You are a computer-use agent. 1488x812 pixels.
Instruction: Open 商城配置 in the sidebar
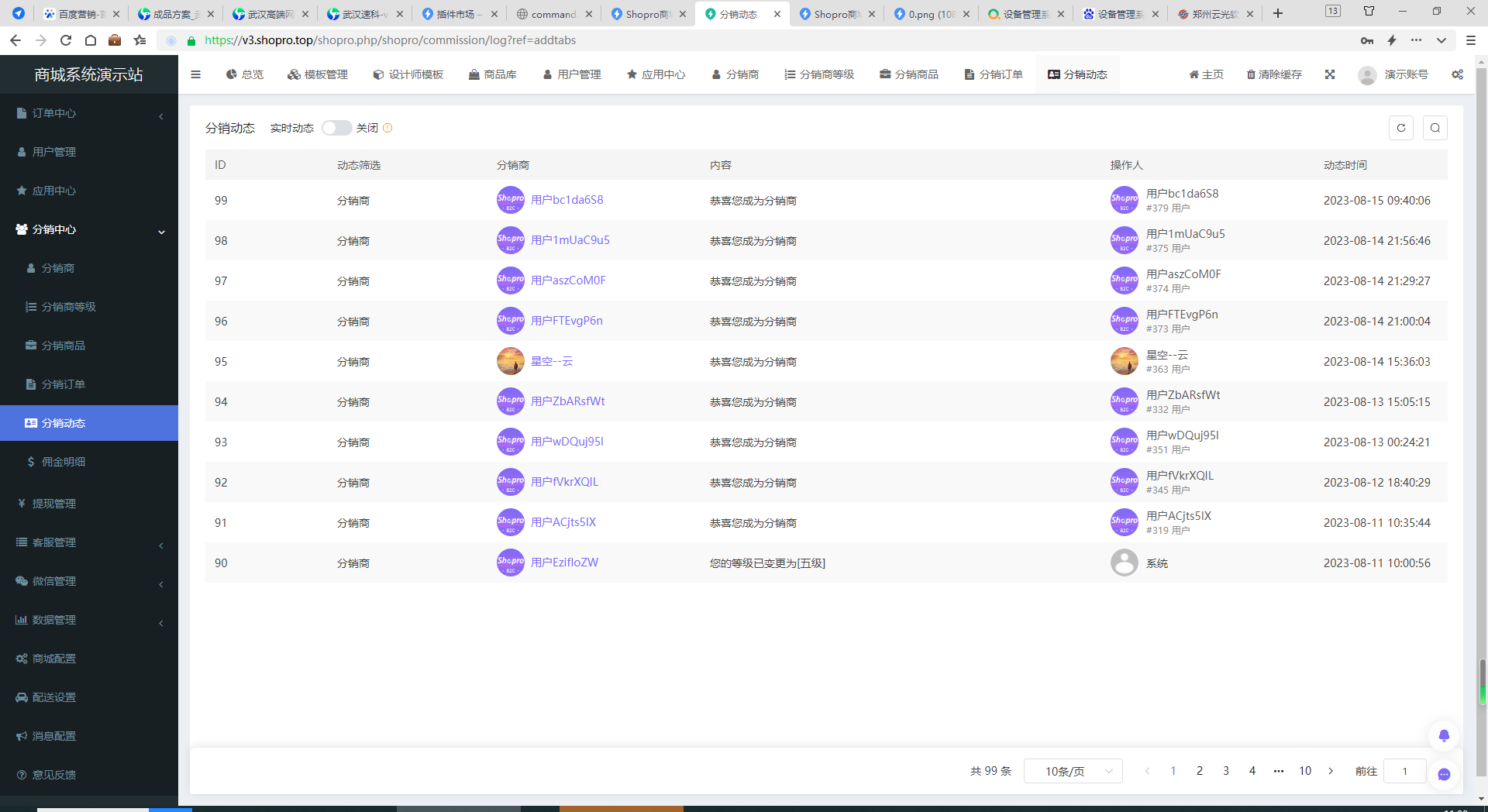[x=89, y=659]
